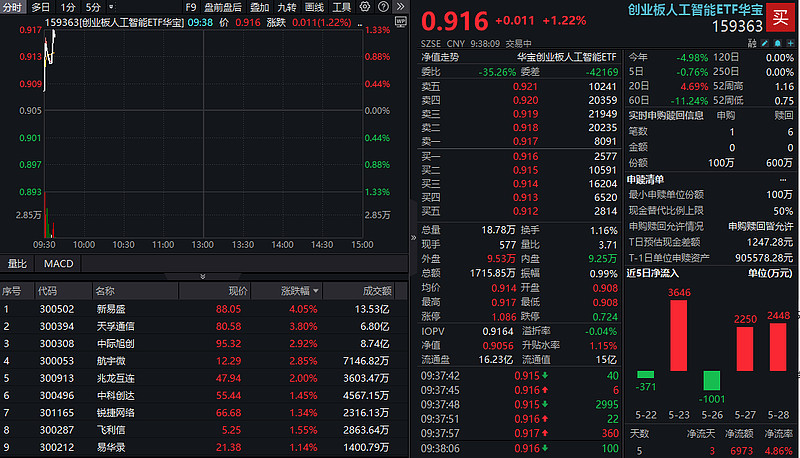Image resolution: width=800 pixels, height=458 pixels.
Task: Click the red 买 buy button
Action: (x=780, y=17)
